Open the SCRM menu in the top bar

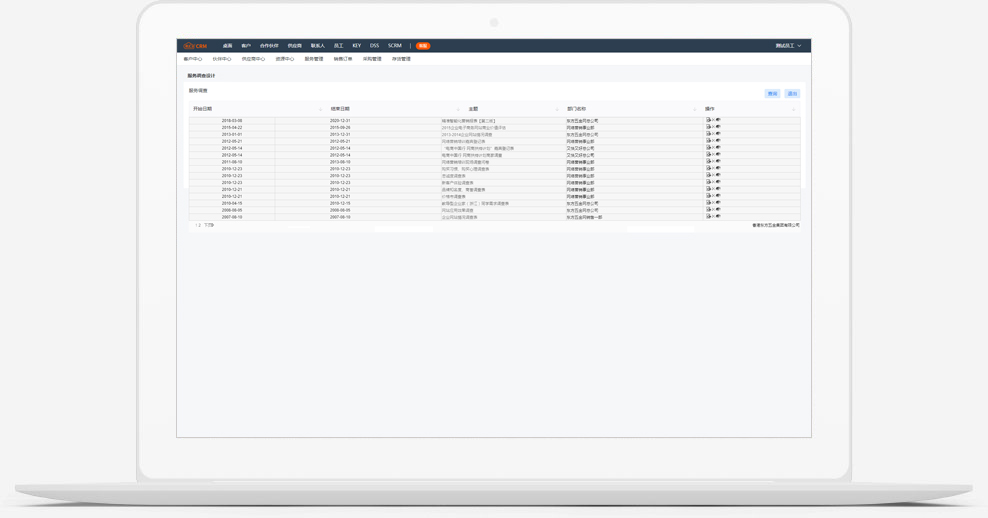click(x=395, y=46)
